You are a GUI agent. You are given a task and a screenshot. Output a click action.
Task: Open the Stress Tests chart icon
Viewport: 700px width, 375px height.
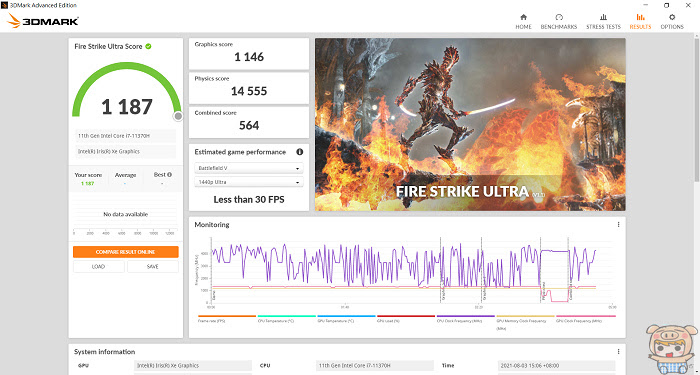coord(603,17)
